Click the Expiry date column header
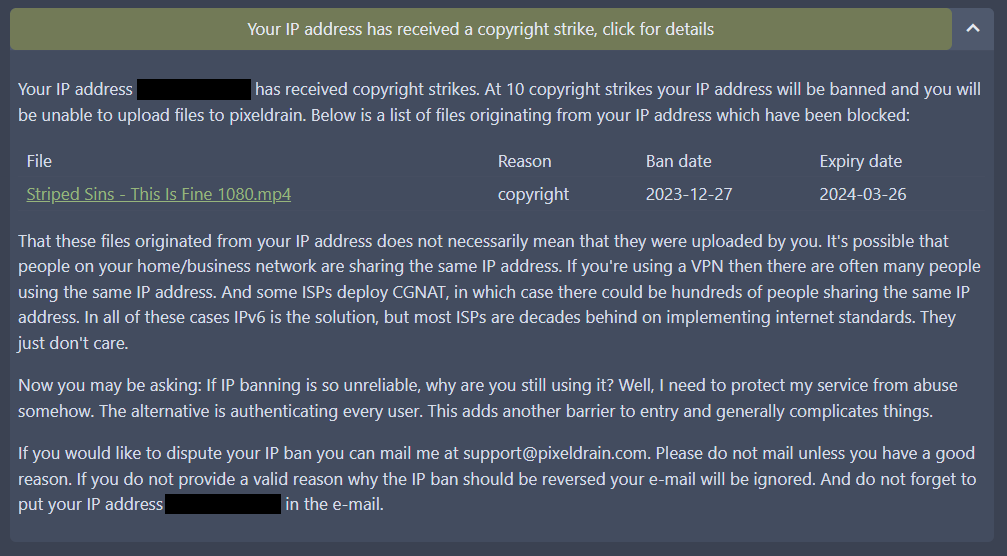This screenshot has height=556, width=1007. (860, 161)
